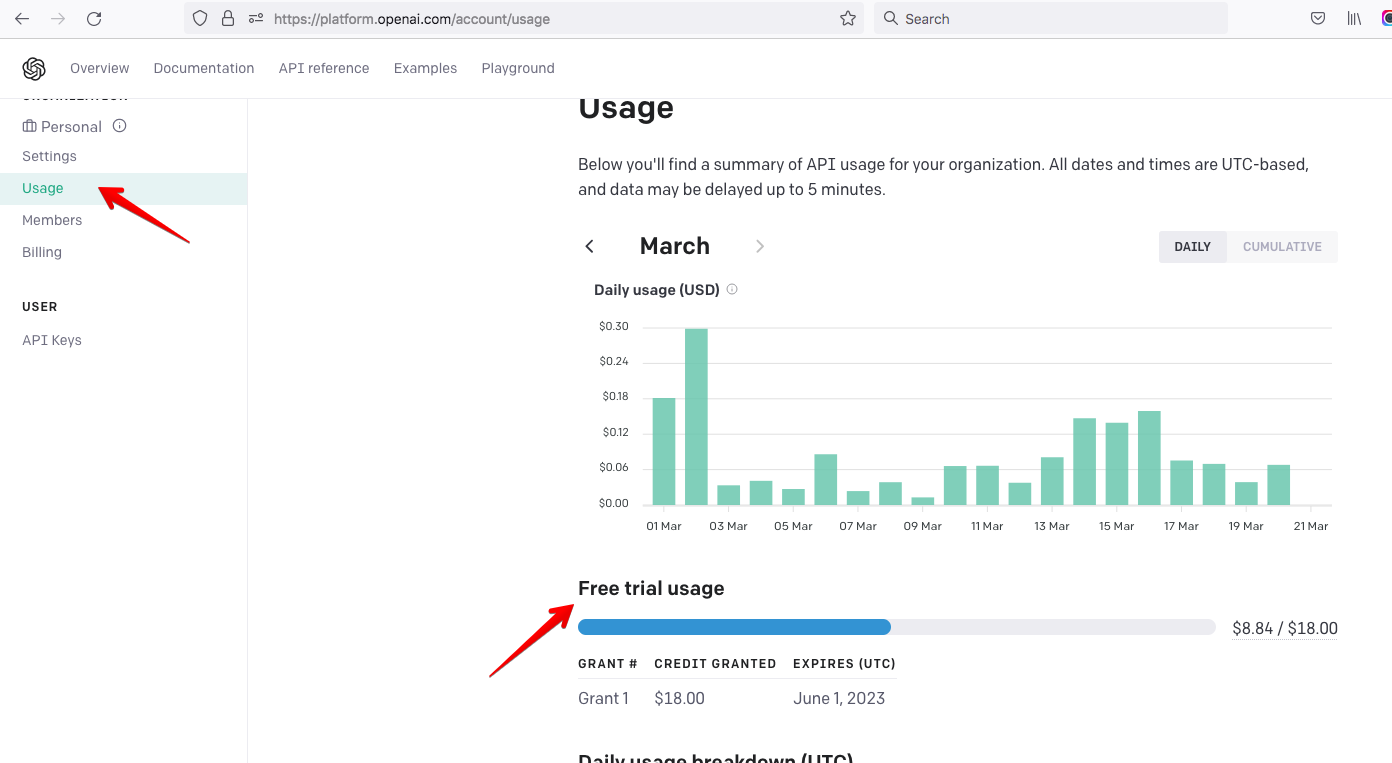Switch chart to DAILY view
Image resolution: width=1392 pixels, height=763 pixels.
tap(1192, 247)
